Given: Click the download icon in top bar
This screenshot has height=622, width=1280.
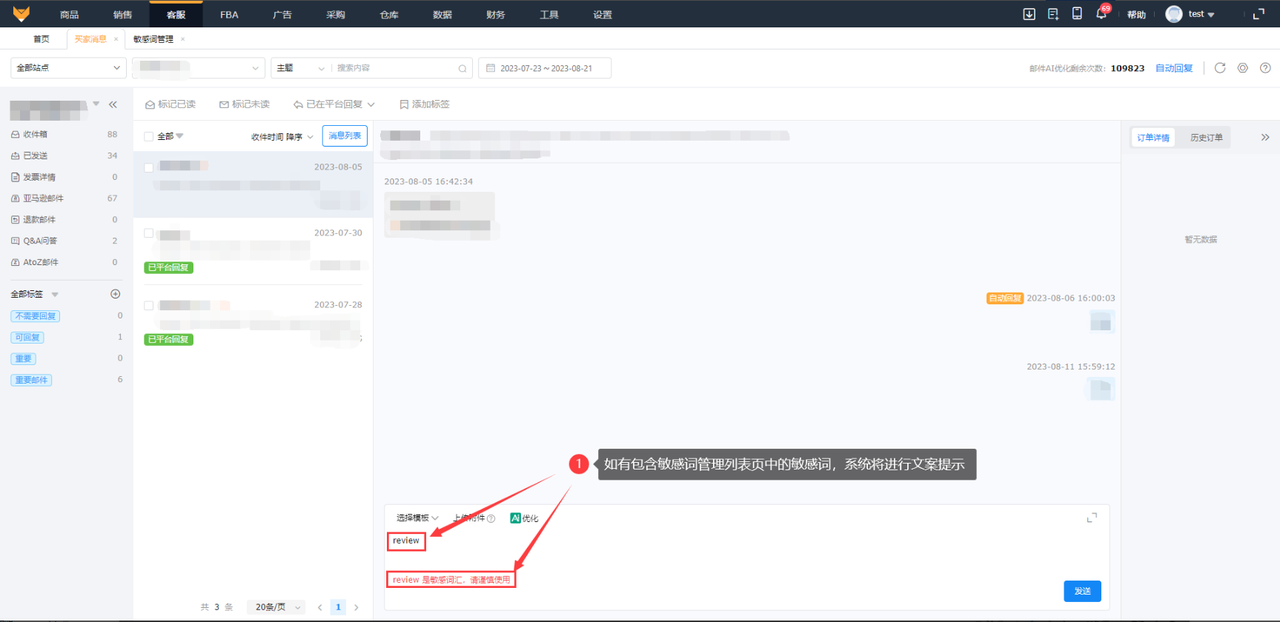Looking at the screenshot, I should click(1029, 14).
